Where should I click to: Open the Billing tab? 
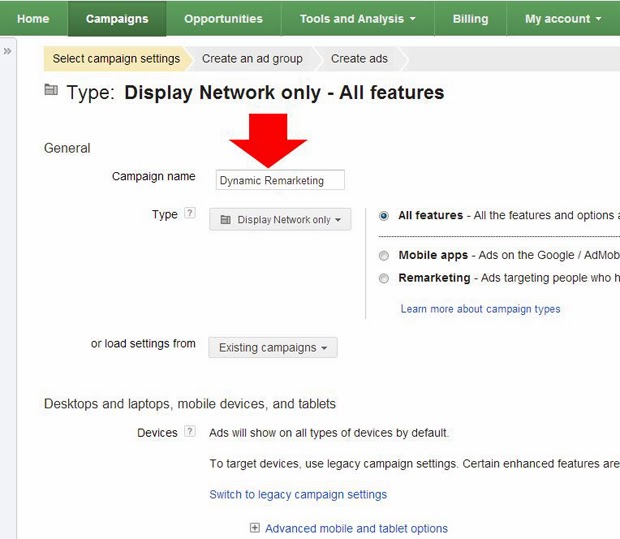click(x=470, y=19)
